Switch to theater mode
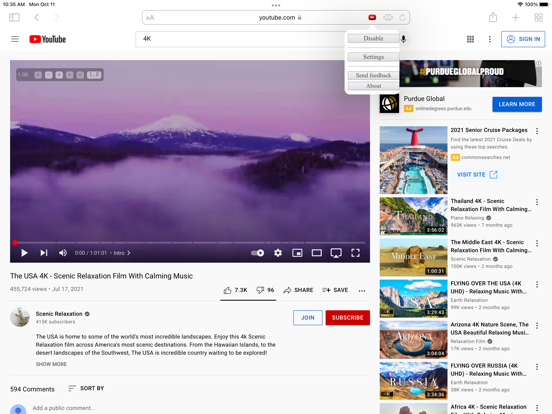 point(316,253)
